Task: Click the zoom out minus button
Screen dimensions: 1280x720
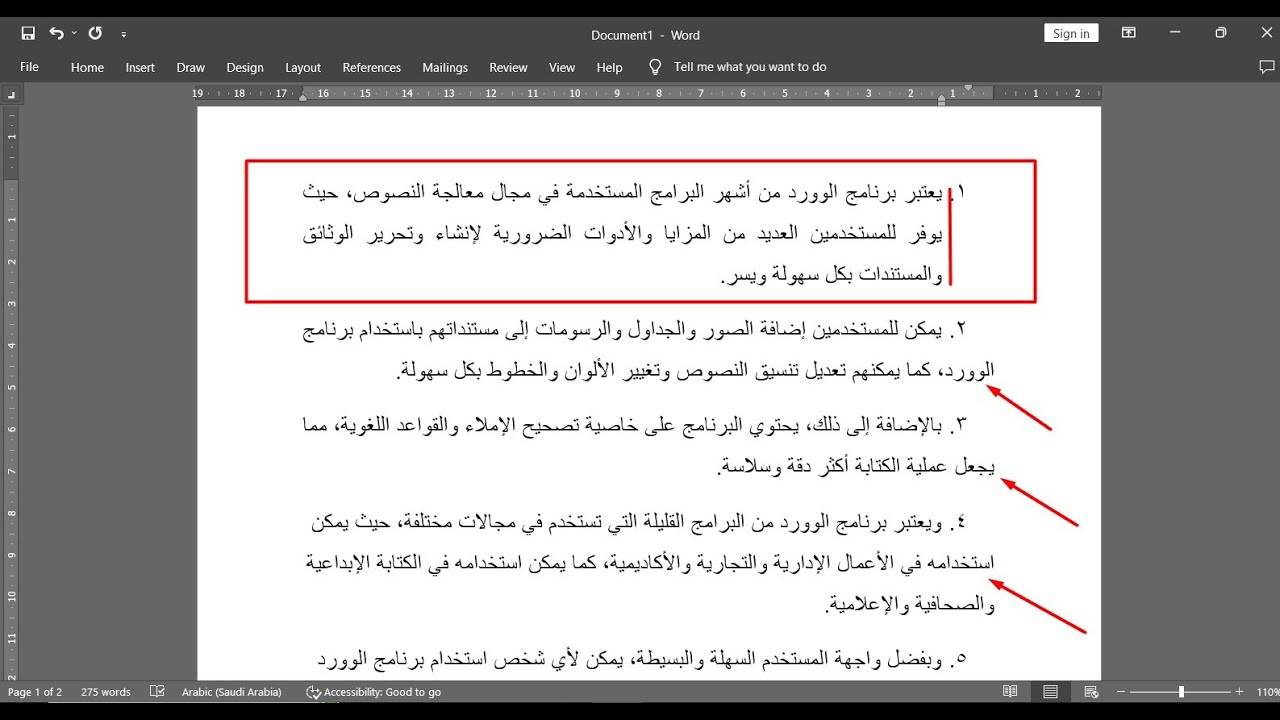Action: 1123,692
